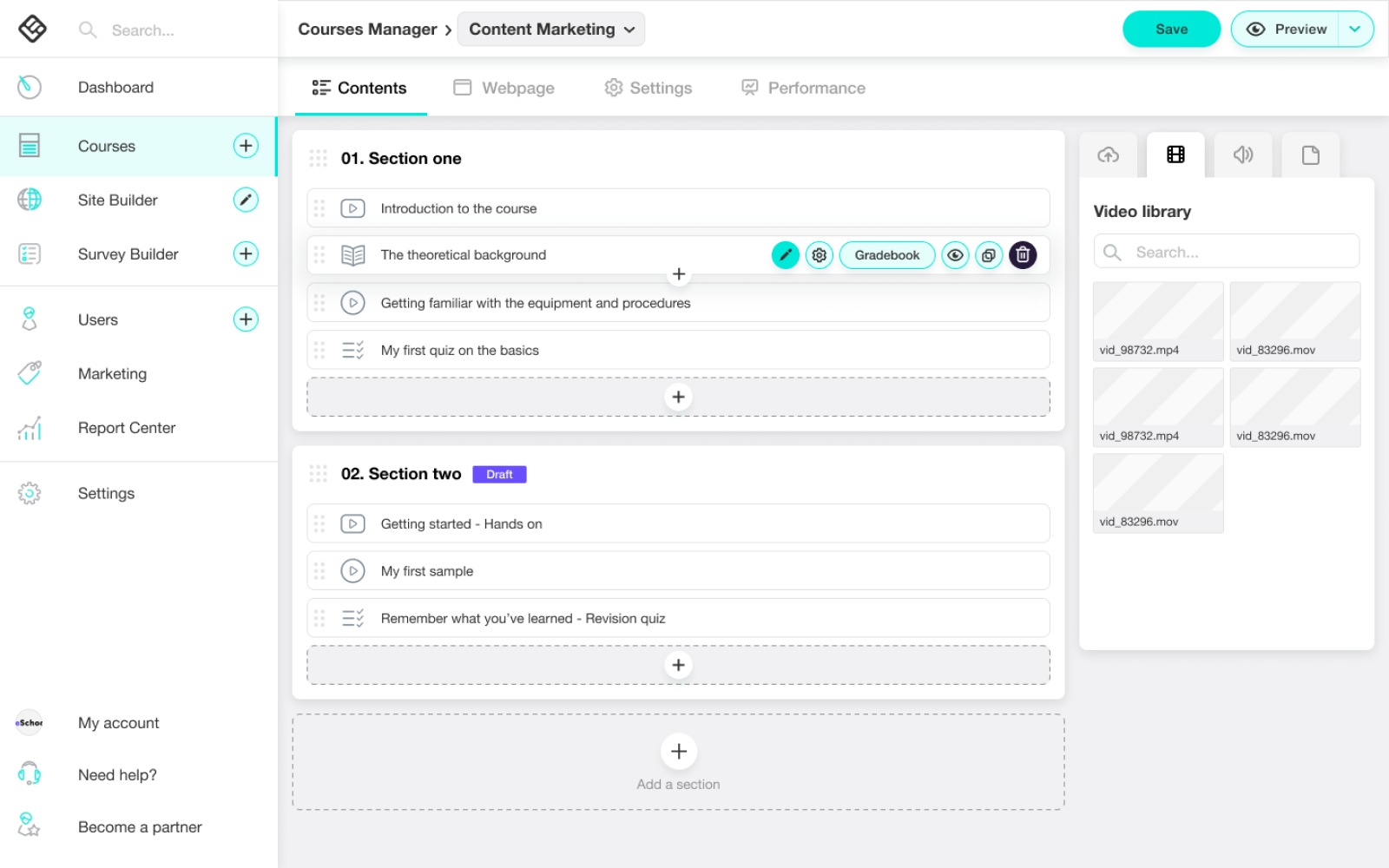Viewport: 1389px width, 868px height.
Task: Open settings gear for The theoretical background
Action: 819,255
